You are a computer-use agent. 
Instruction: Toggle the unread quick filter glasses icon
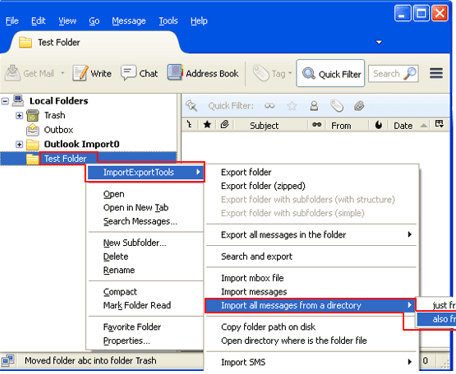[269, 106]
